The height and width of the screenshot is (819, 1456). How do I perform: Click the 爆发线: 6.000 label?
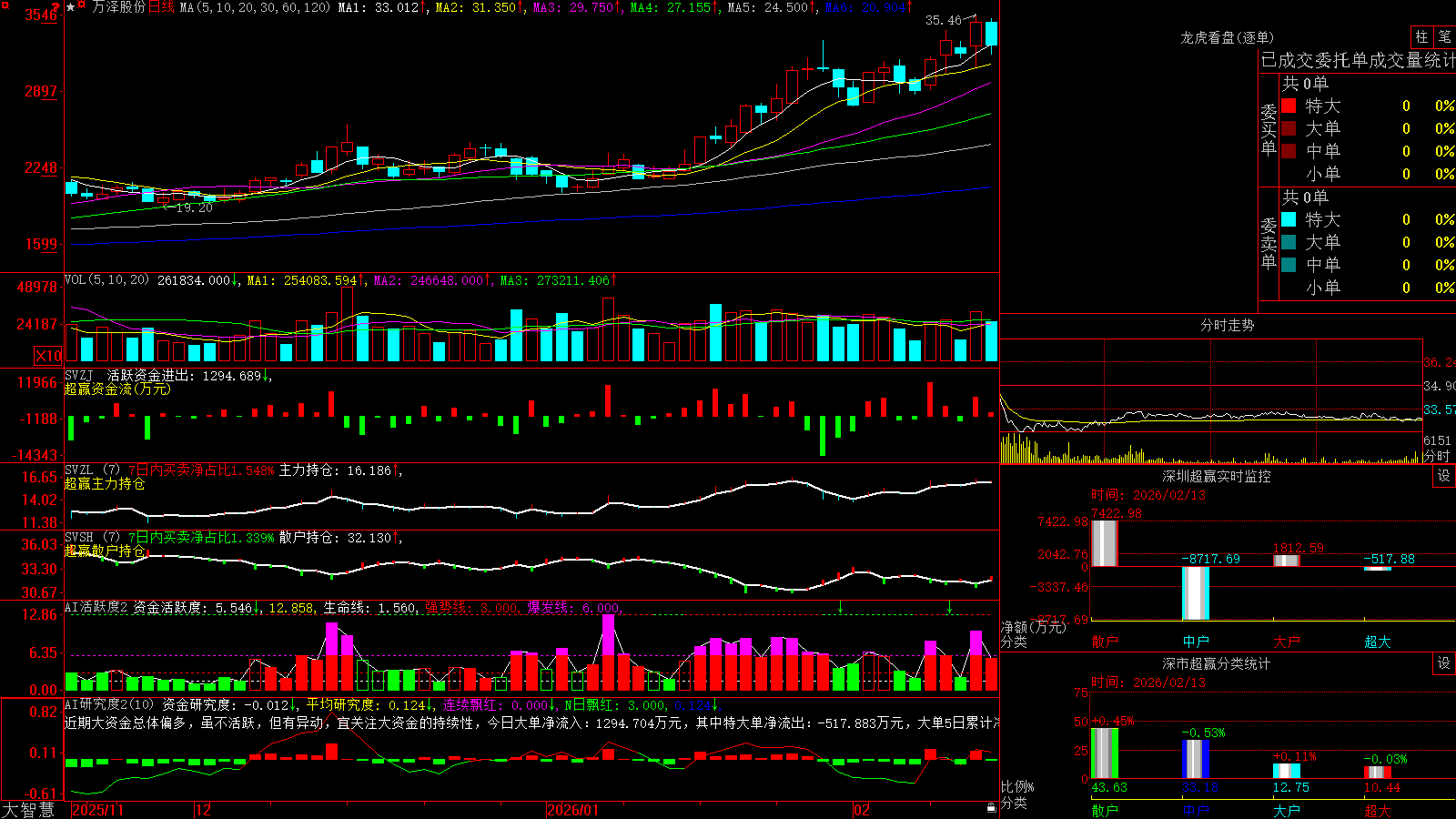[x=573, y=608]
